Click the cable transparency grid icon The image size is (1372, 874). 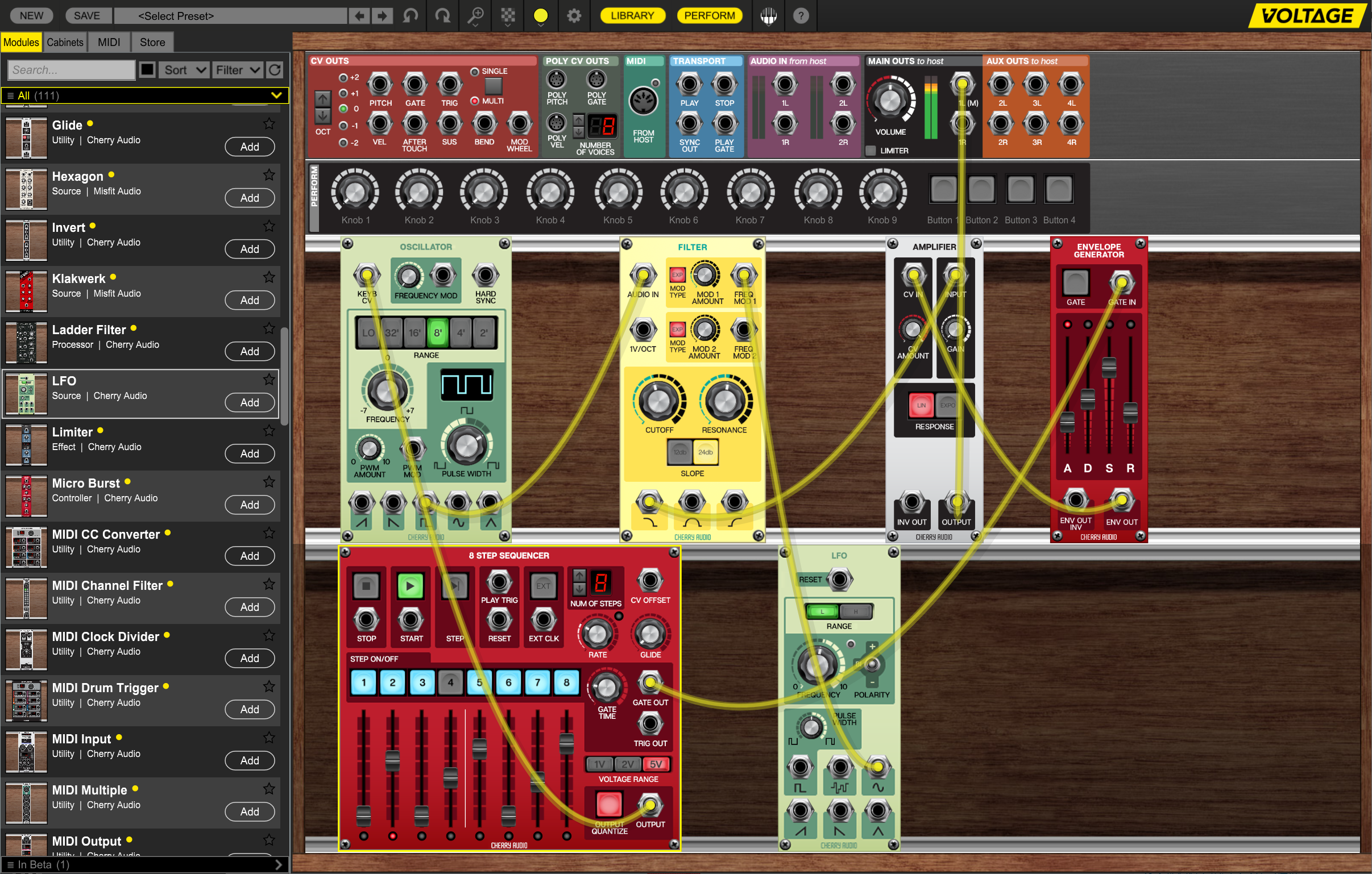click(508, 15)
